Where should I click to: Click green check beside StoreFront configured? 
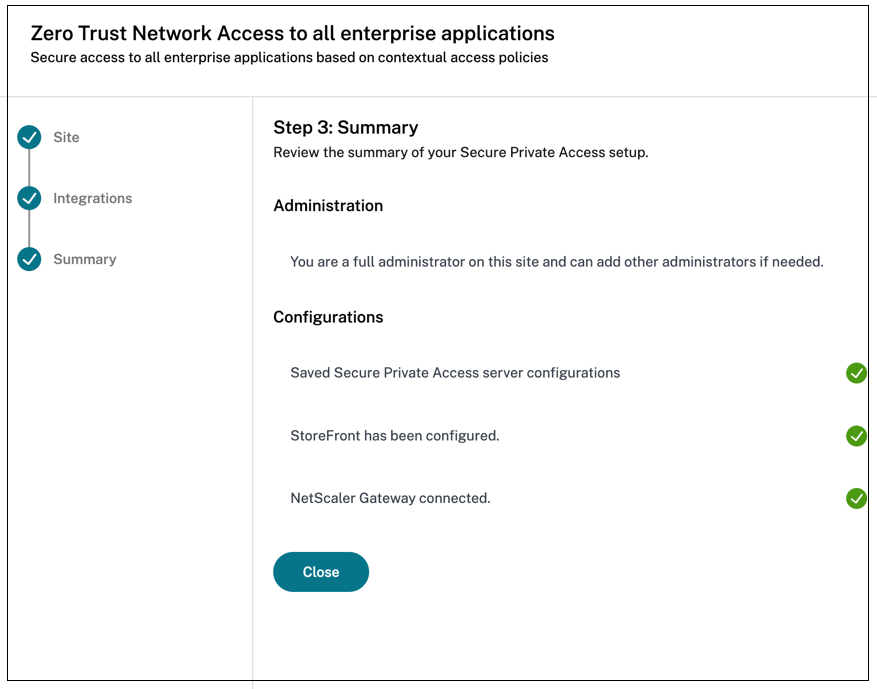click(x=856, y=436)
